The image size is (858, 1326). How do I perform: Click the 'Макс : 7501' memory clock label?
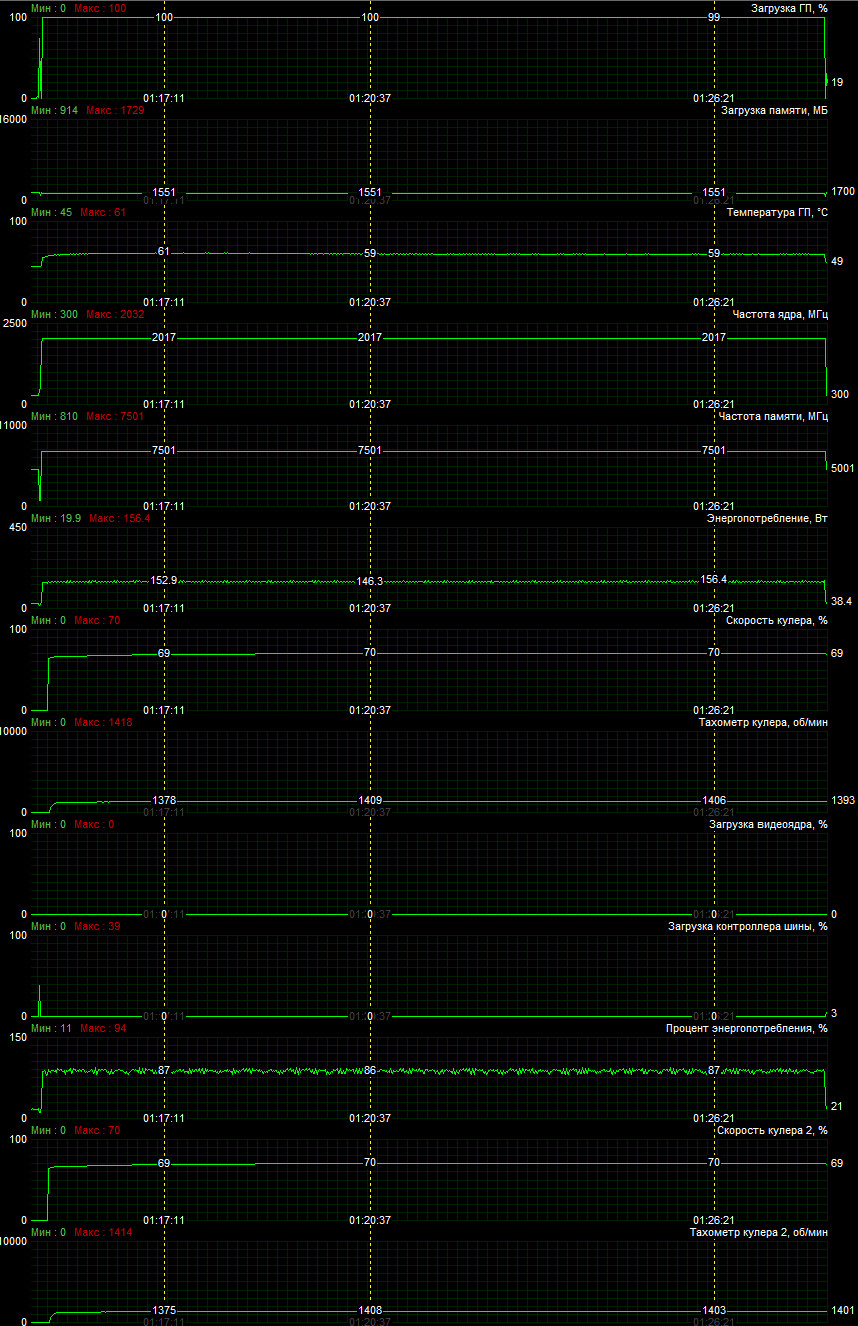[115, 416]
